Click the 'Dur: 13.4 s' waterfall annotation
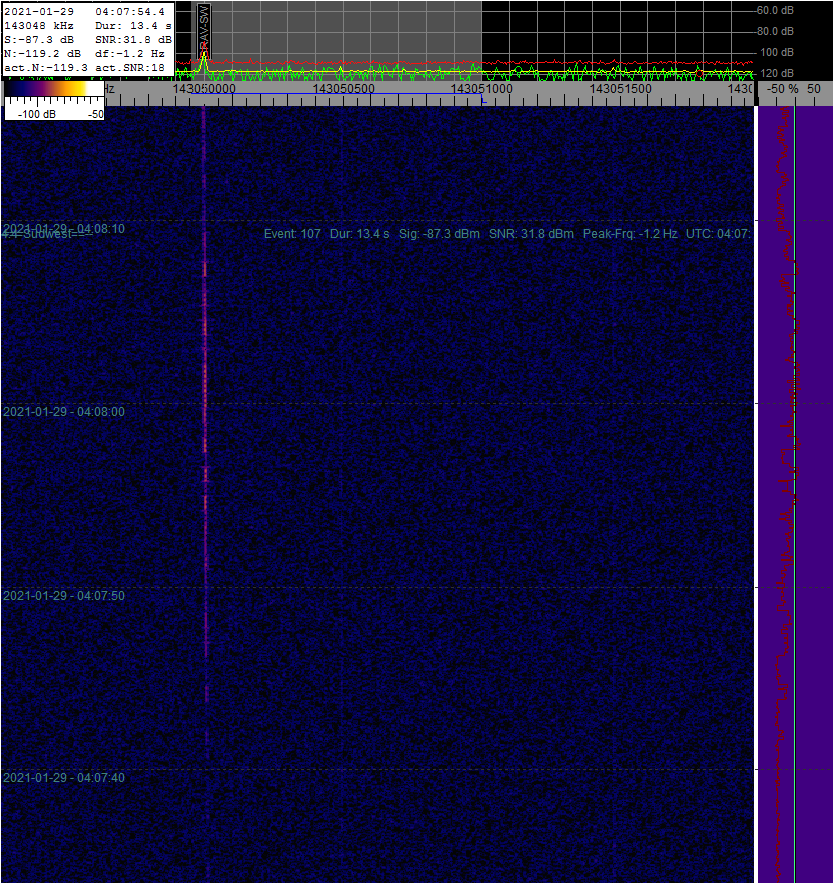 pos(360,233)
